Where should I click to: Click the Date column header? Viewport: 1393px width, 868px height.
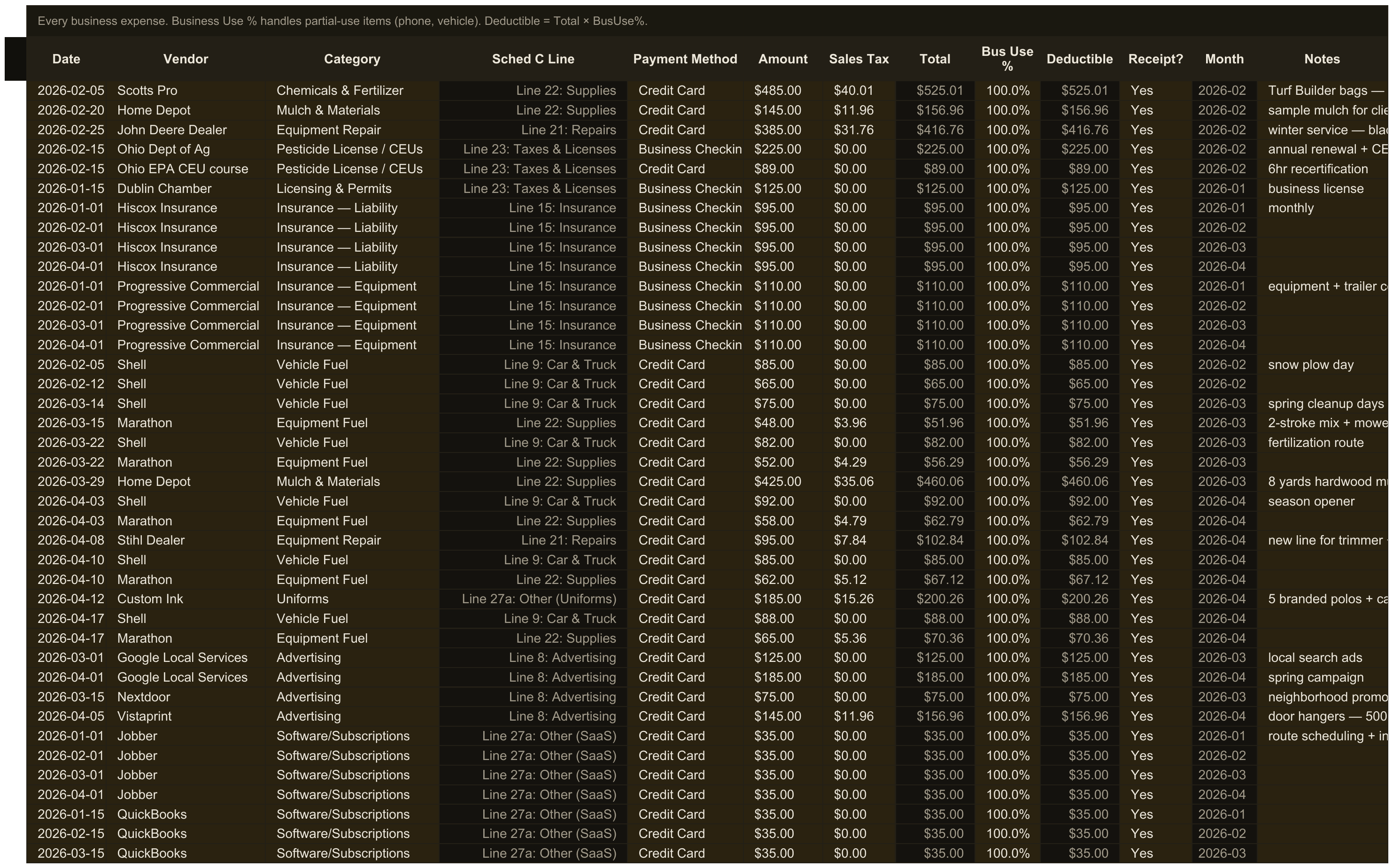click(66, 59)
